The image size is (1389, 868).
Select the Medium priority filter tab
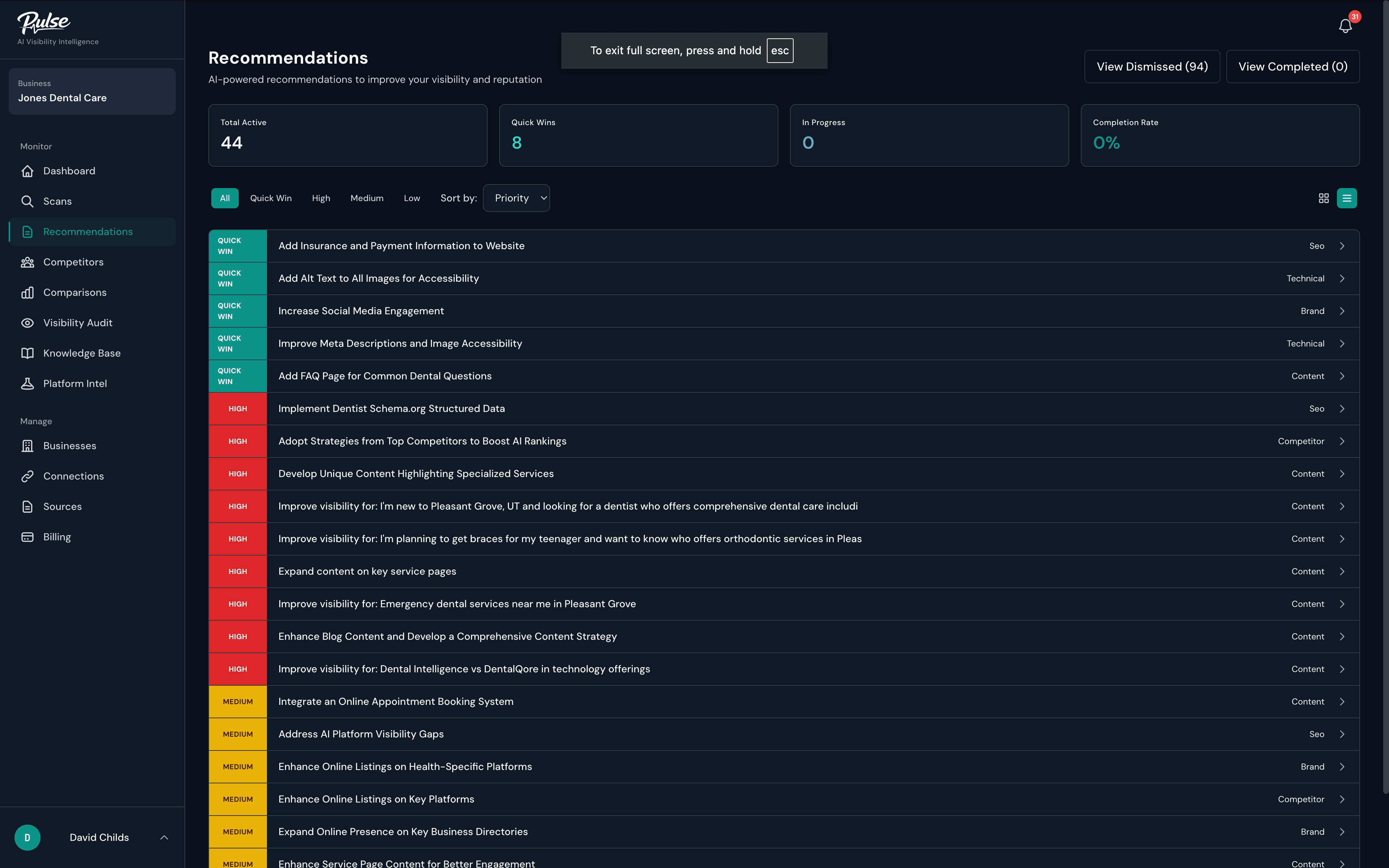tap(367, 197)
